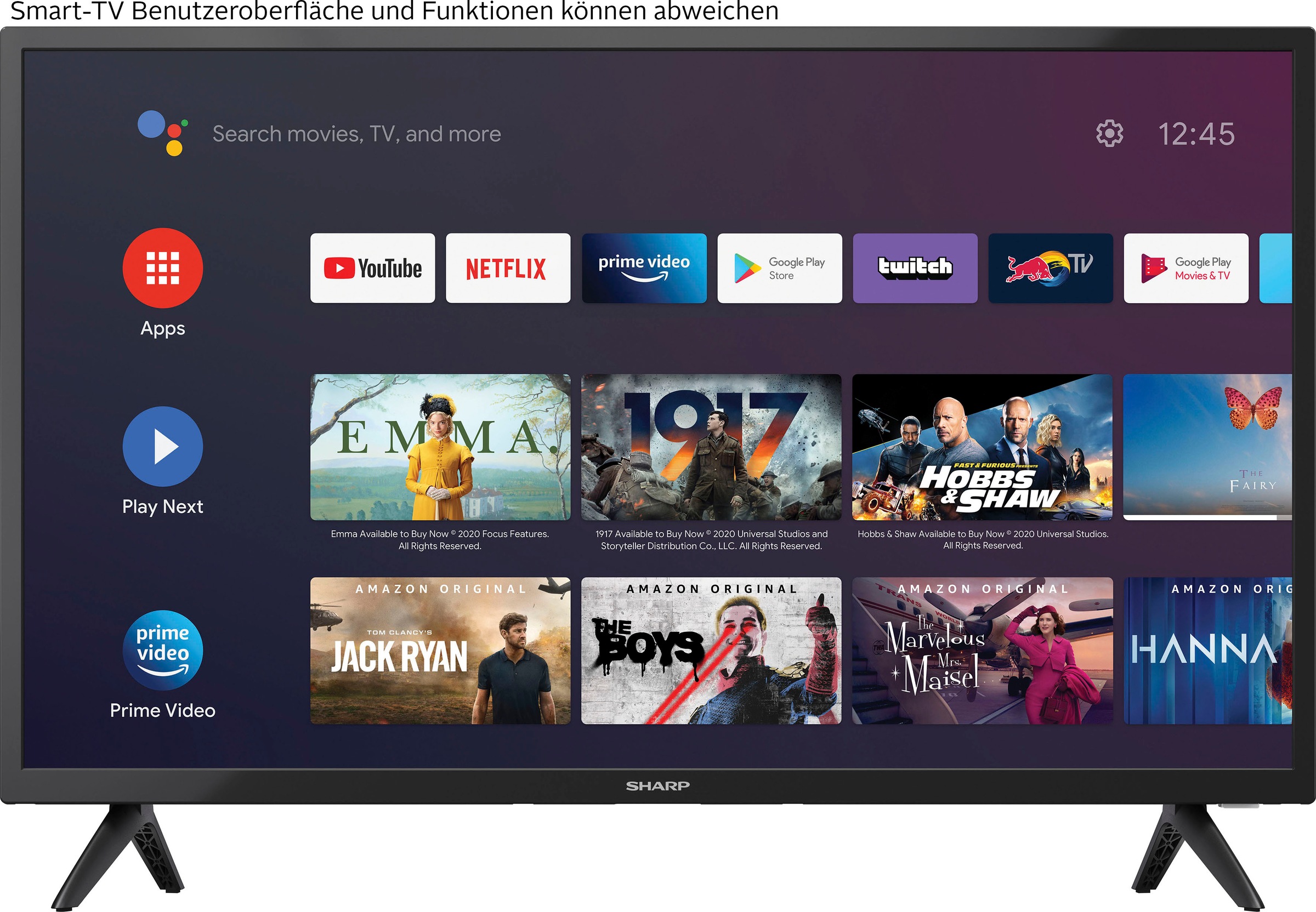This screenshot has width=1316, height=912.
Task: Click the blue Play Next icon
Action: [162, 446]
